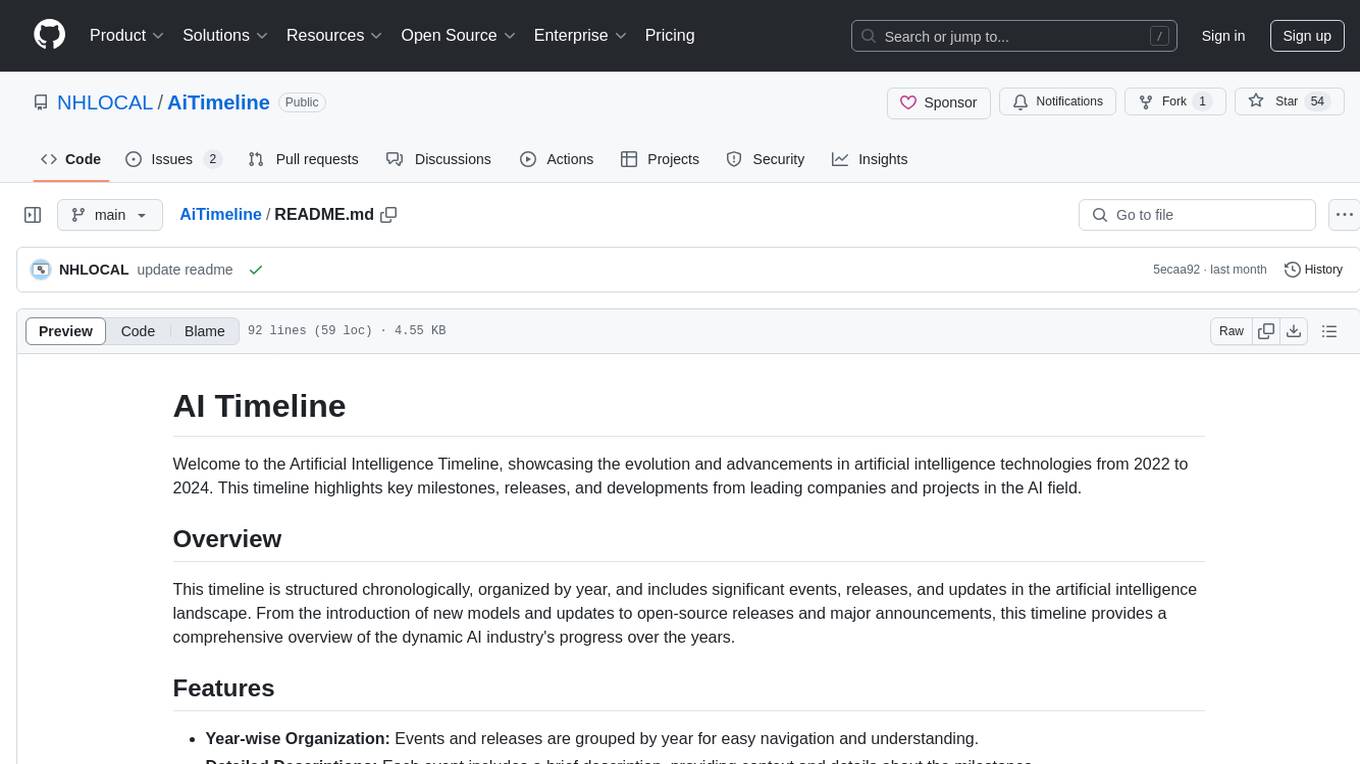Open NHLOCAL commit author avatar

coord(41,270)
